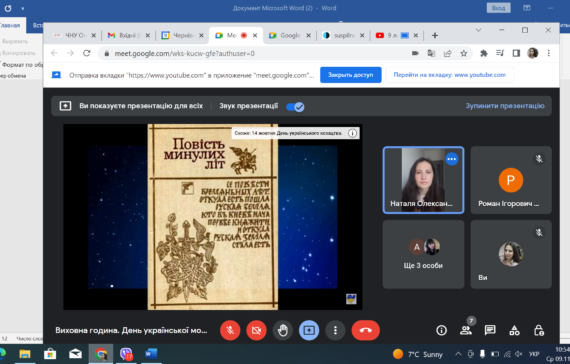Viewport: 570px width, 364px height.
Task: Click the present screen button
Action: tap(309, 330)
